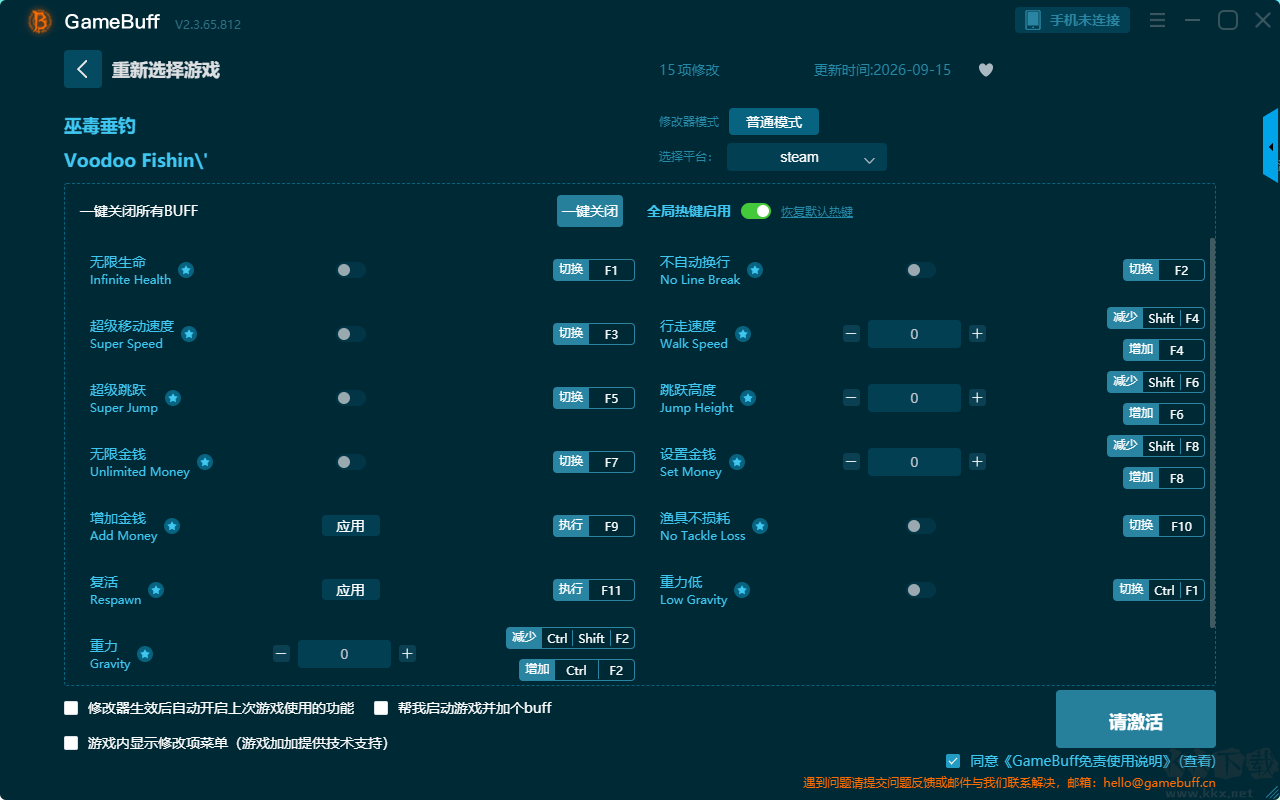Click 重新选择游戏 to reselect game
The height and width of the screenshot is (800, 1280).
pyautogui.click(x=166, y=70)
